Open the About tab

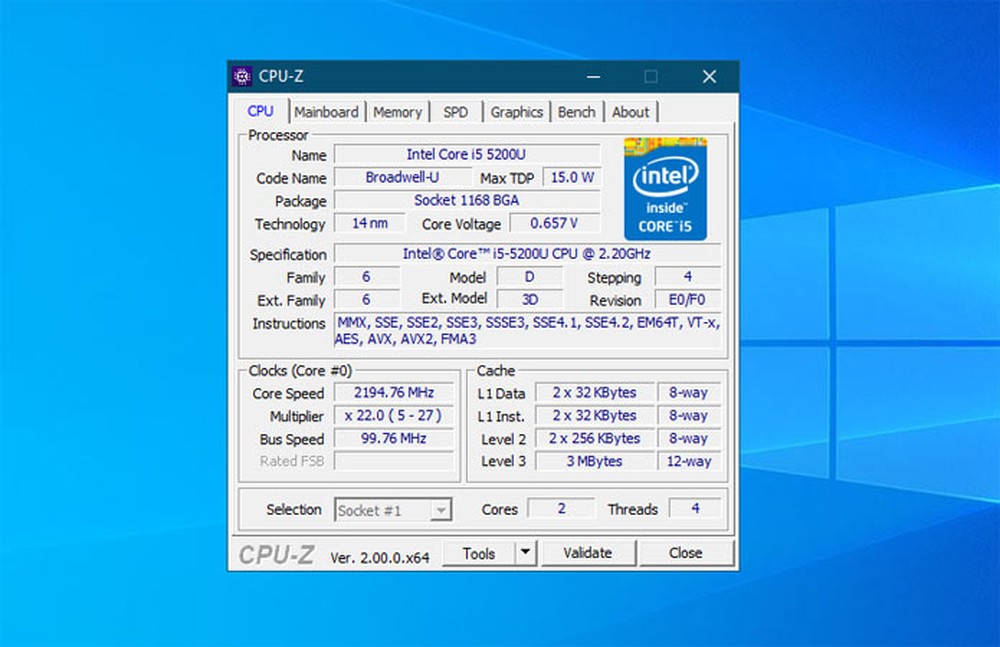coord(630,112)
